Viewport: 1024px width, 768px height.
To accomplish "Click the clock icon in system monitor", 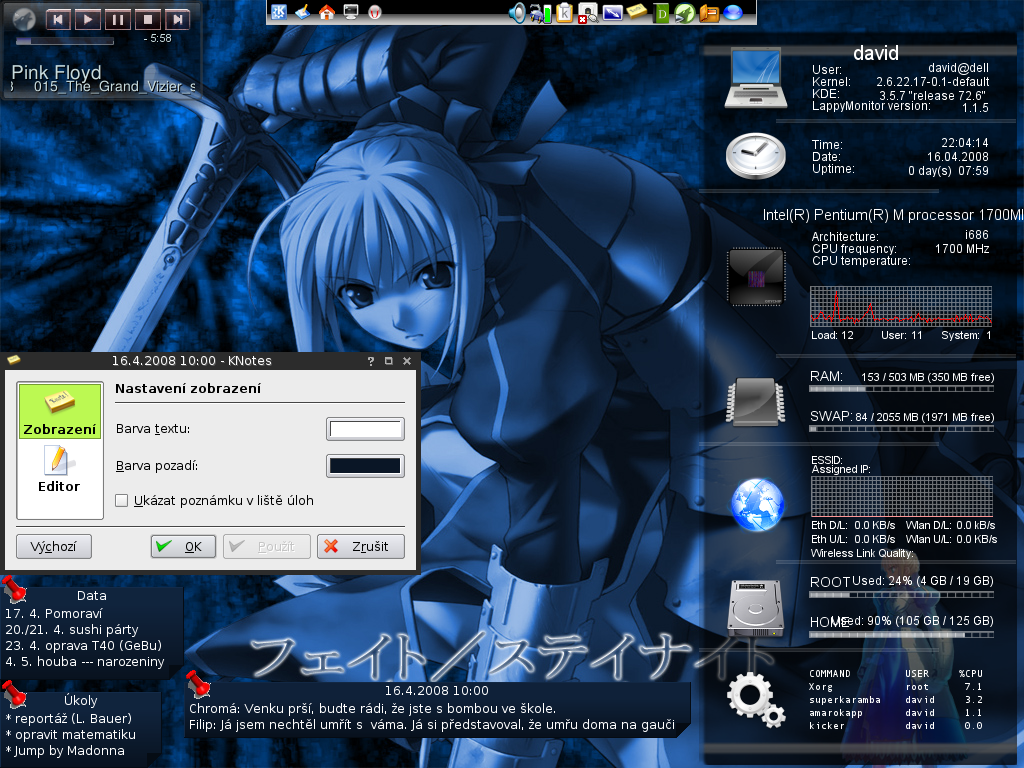I will (756, 155).
